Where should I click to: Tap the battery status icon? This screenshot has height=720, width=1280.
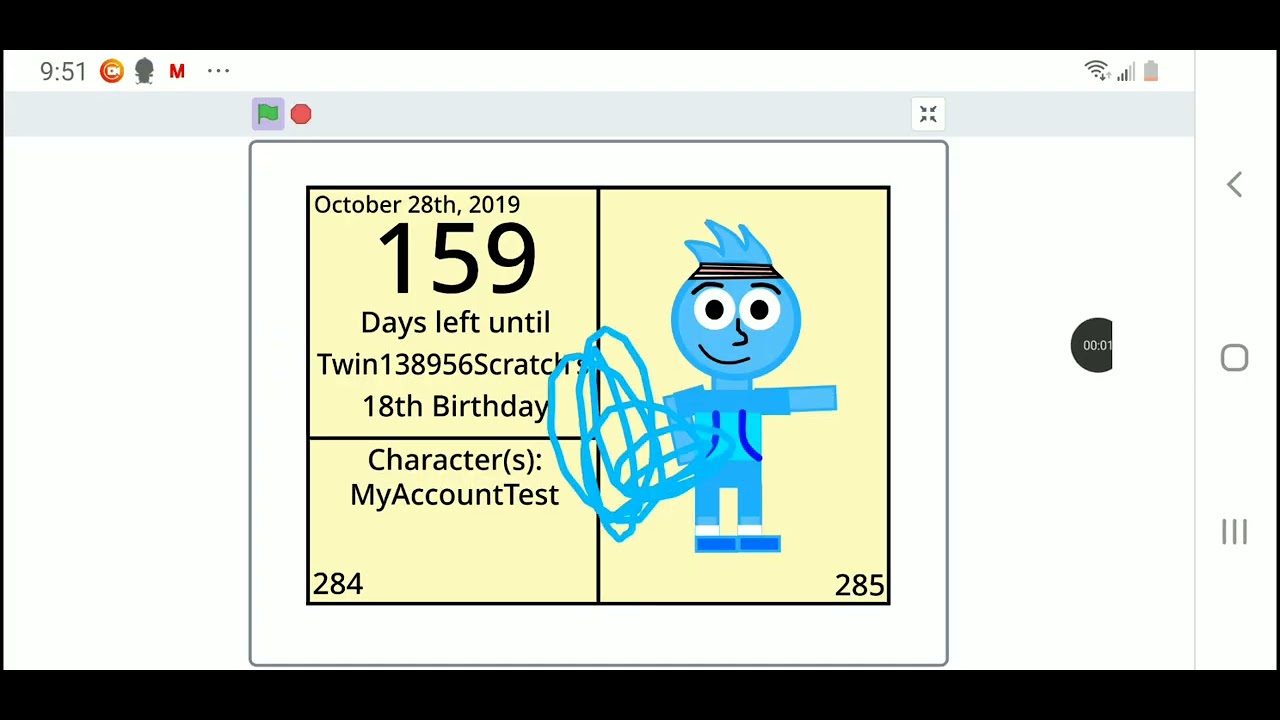pyautogui.click(x=1151, y=71)
